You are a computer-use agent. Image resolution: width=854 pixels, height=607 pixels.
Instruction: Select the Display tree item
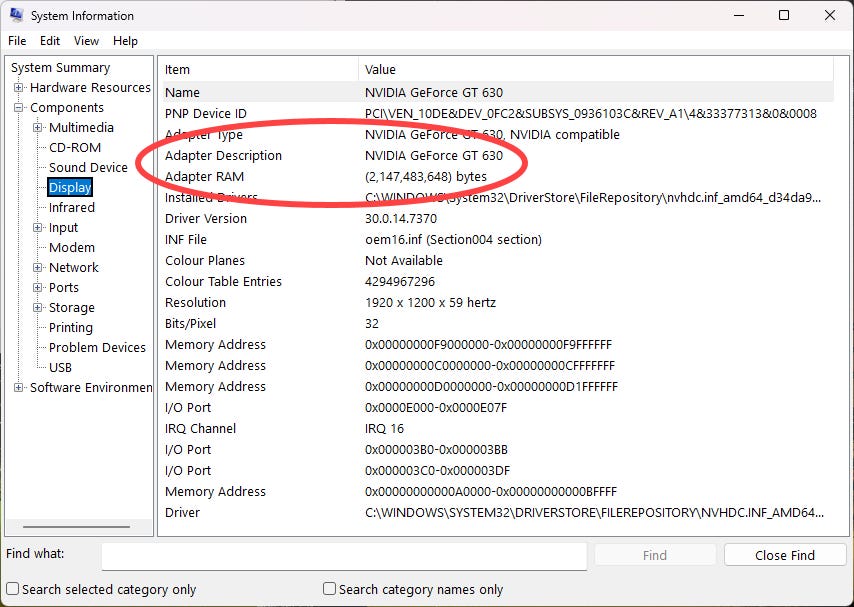tap(70, 187)
